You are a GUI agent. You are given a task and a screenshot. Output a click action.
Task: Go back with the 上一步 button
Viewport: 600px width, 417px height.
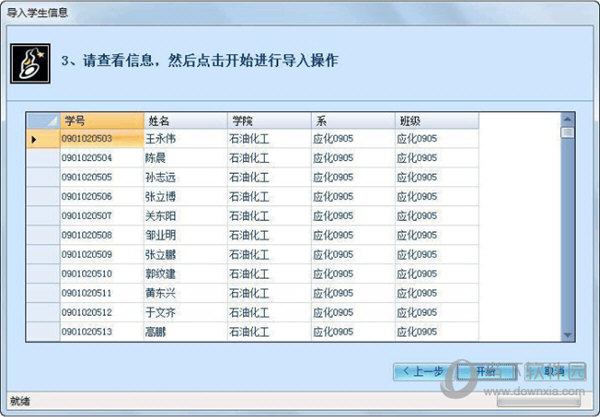coord(422,371)
